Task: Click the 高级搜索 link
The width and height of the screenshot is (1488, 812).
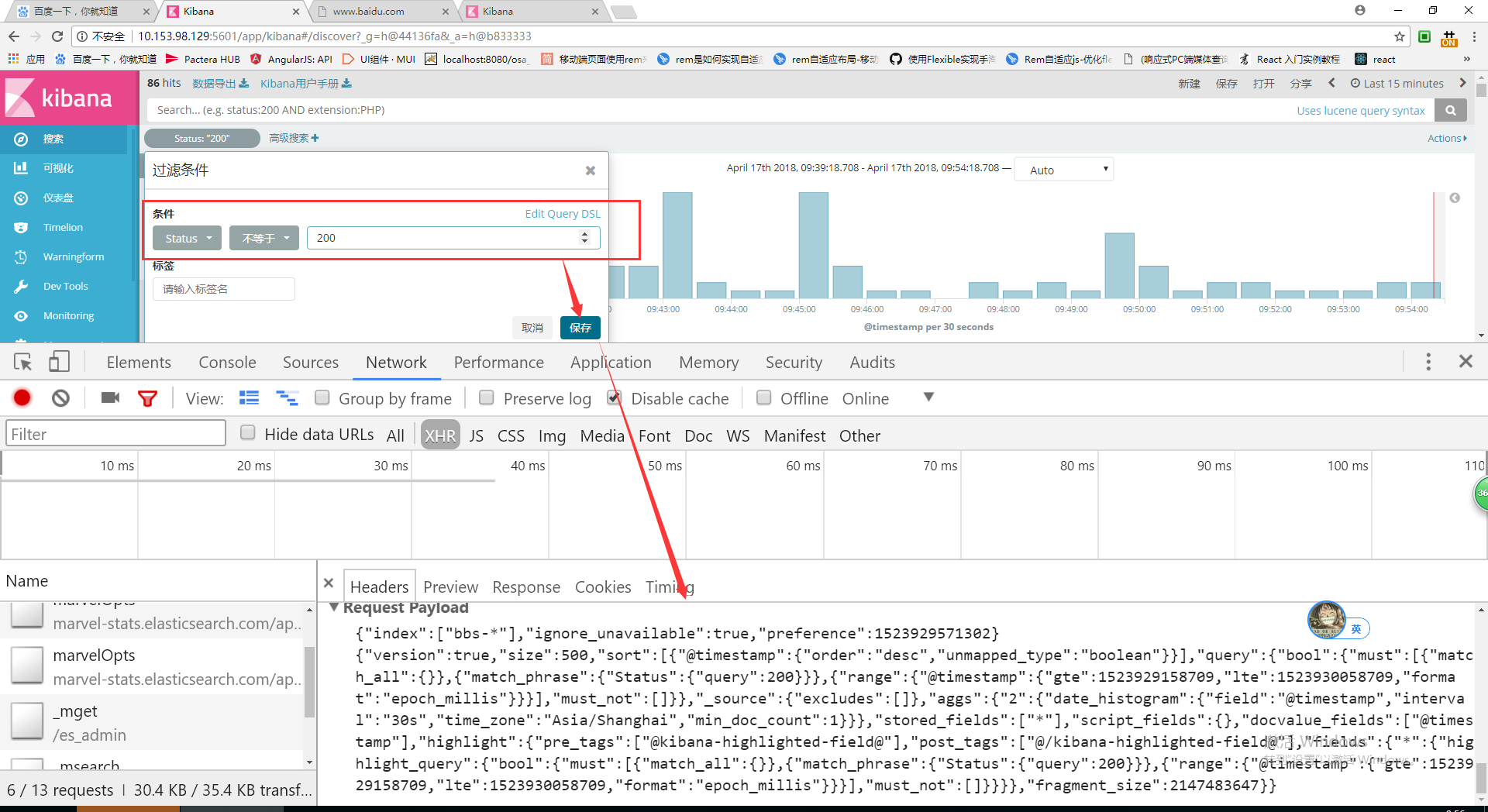Action: pos(294,138)
